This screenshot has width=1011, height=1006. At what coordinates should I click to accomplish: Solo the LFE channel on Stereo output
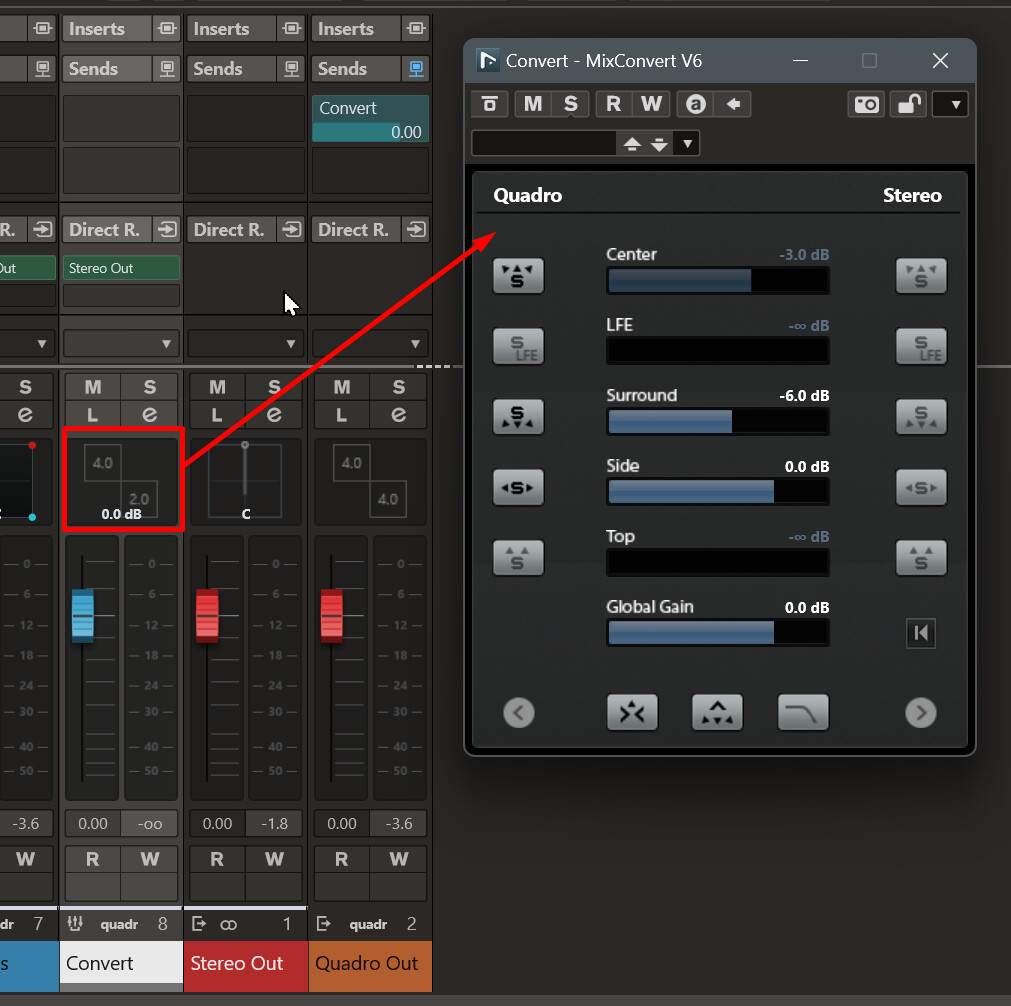click(921, 346)
